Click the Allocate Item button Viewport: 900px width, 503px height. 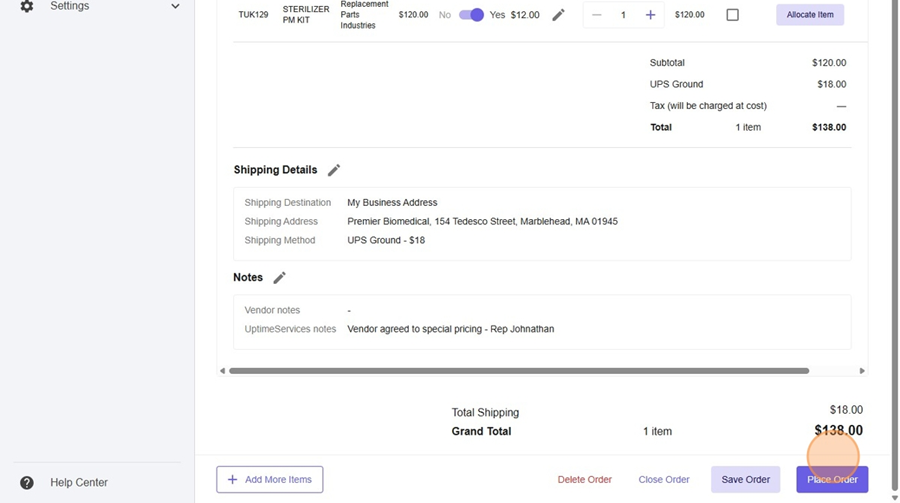coord(809,15)
